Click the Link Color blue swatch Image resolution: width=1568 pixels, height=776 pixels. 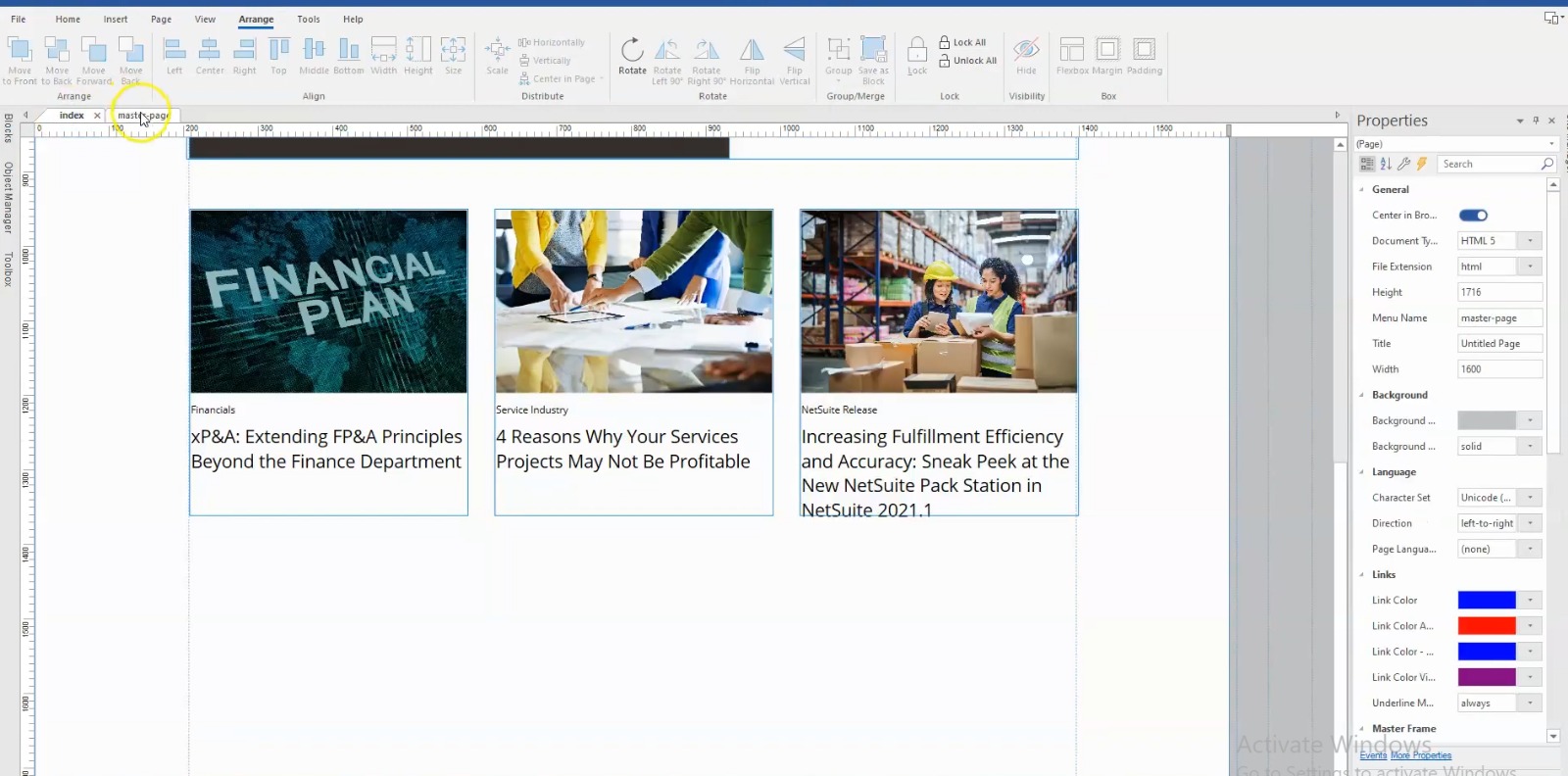[x=1487, y=601]
